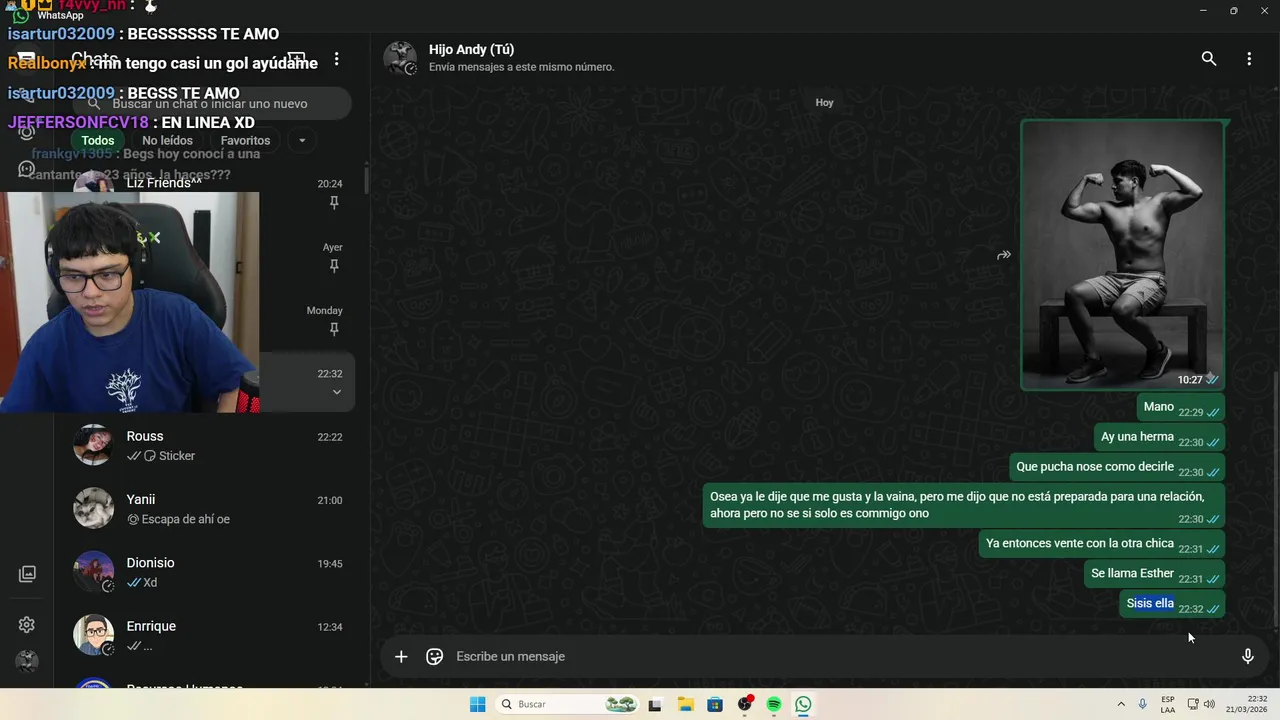Viewport: 1280px width, 720px height.
Task: Open conversation three-dot menu in chat header
Action: [1249, 59]
